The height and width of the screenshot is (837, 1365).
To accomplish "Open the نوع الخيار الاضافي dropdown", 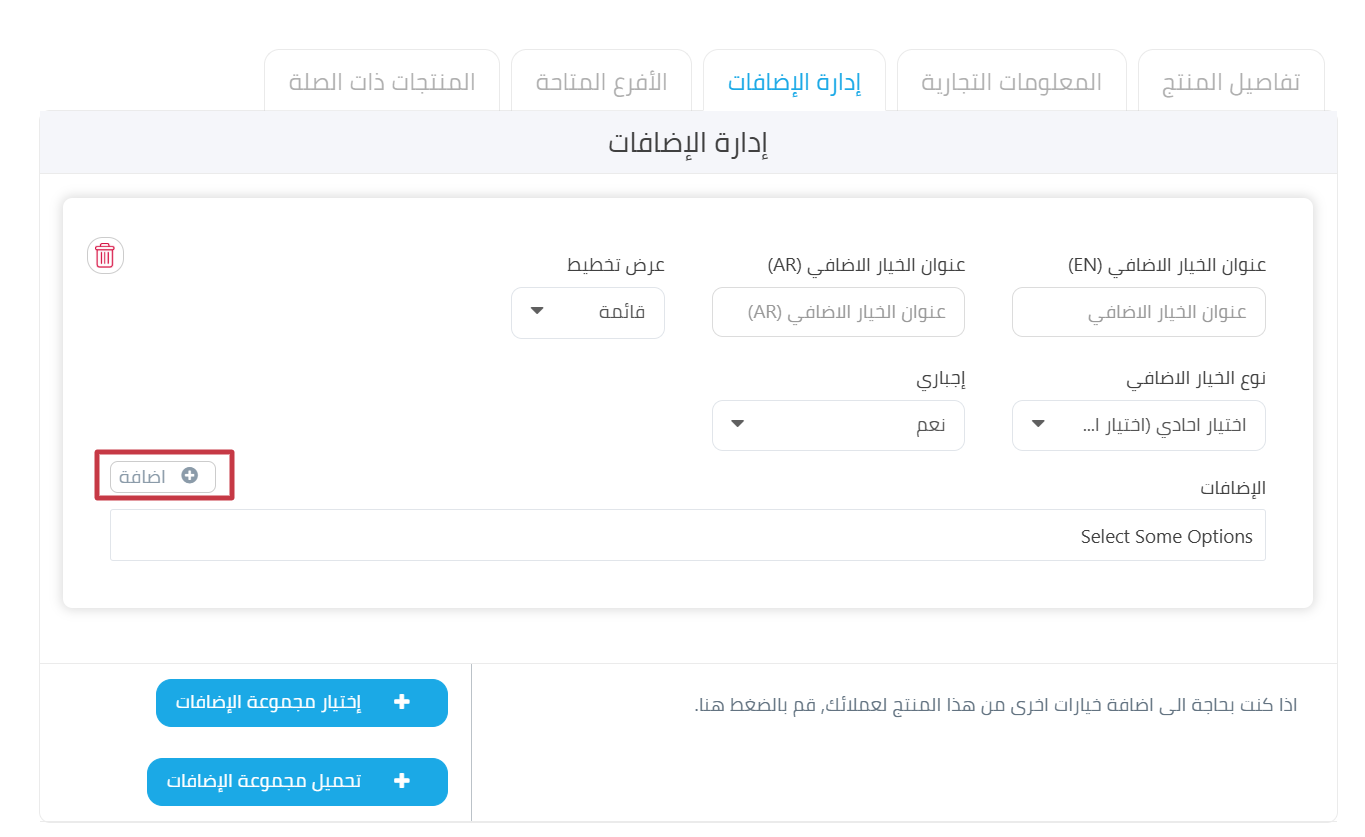I will pos(1139,426).
